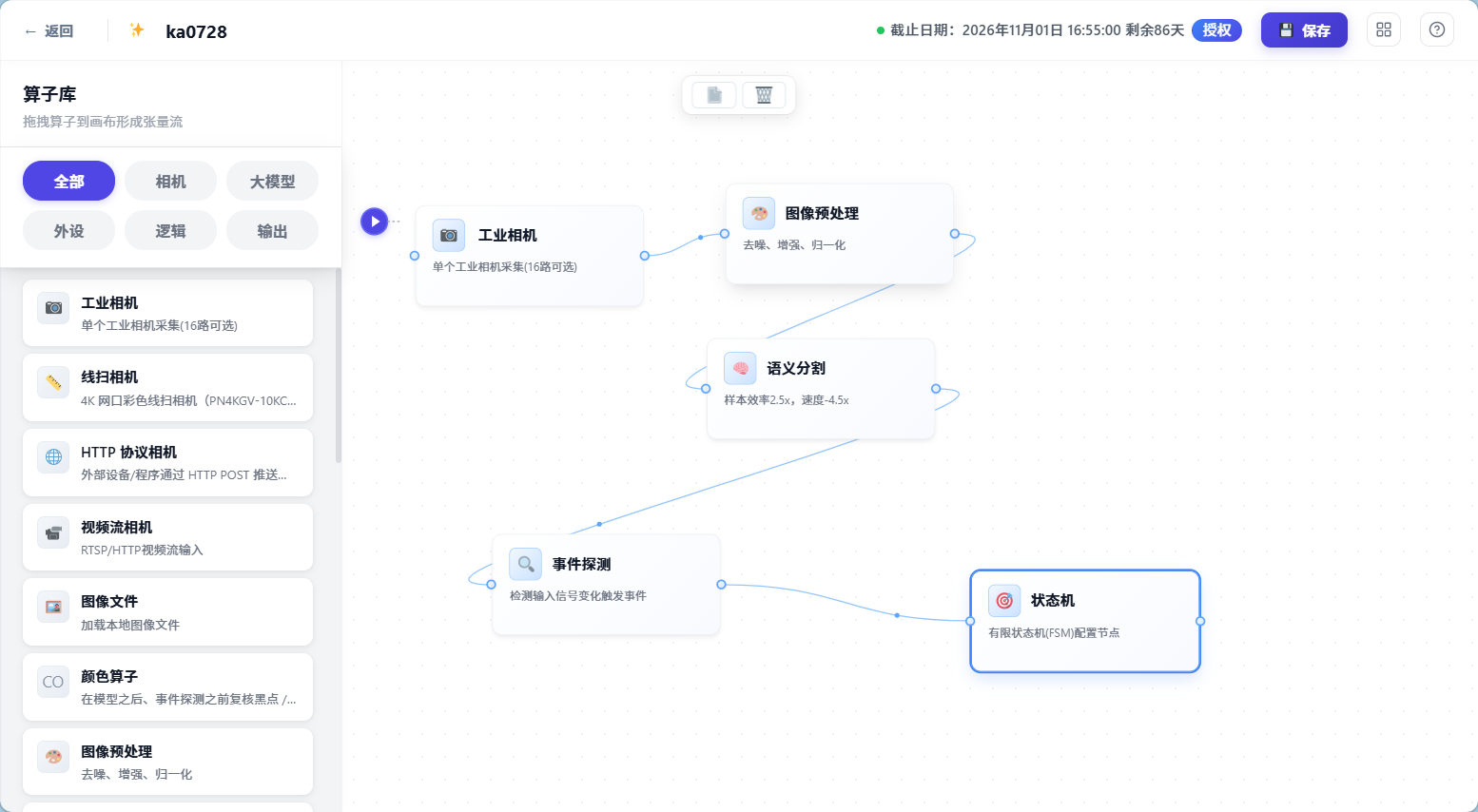The width and height of the screenshot is (1478, 812).
Task: Select the 状态机 node title on canvas
Action: click(1053, 601)
